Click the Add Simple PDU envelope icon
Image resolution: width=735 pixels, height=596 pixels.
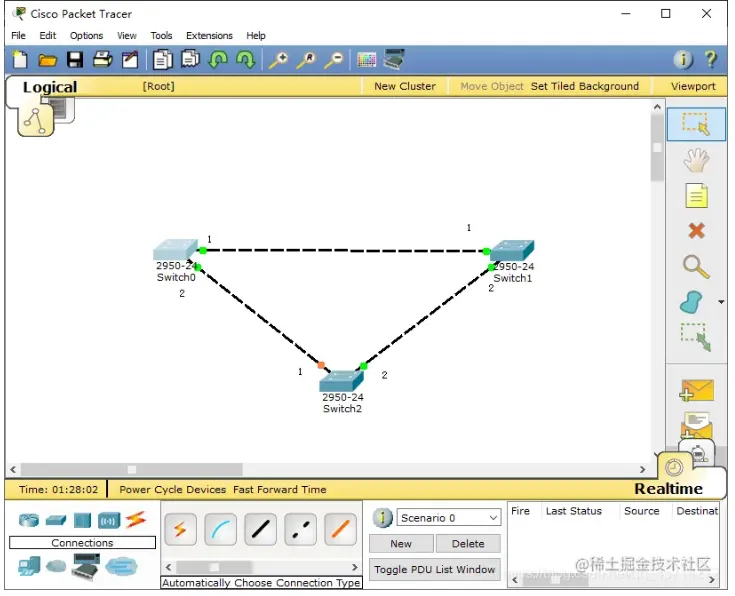696,391
